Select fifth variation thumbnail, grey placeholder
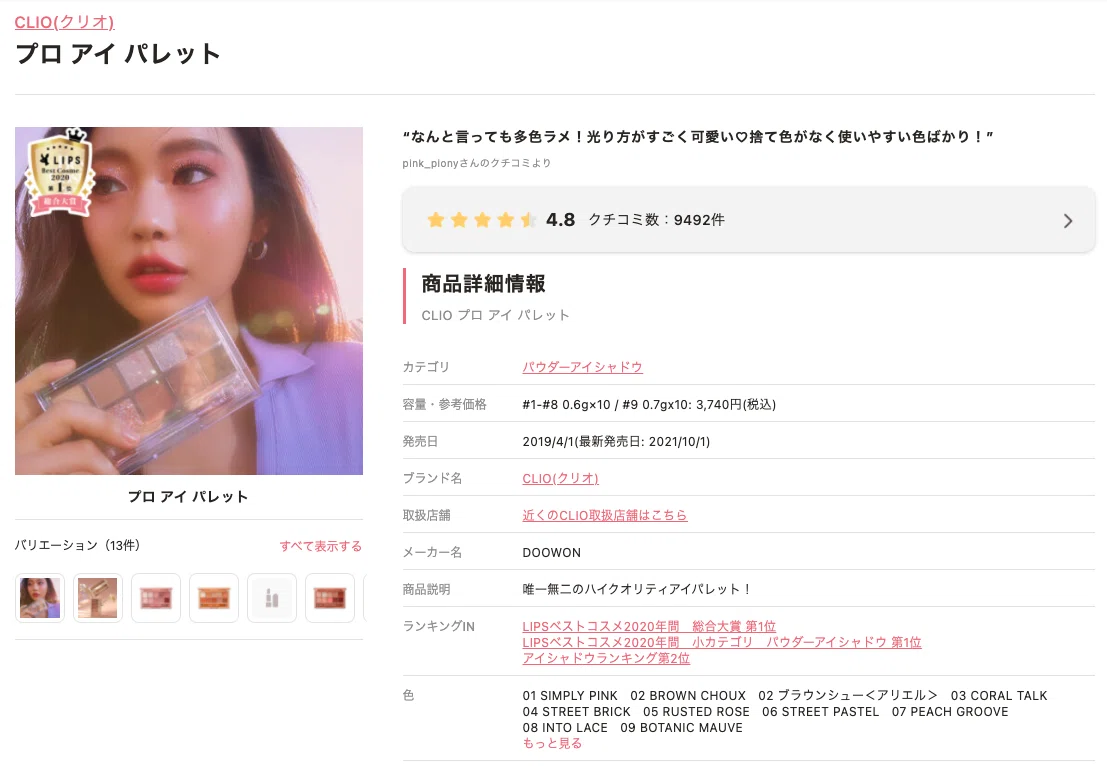1107x766 pixels. click(x=272, y=598)
